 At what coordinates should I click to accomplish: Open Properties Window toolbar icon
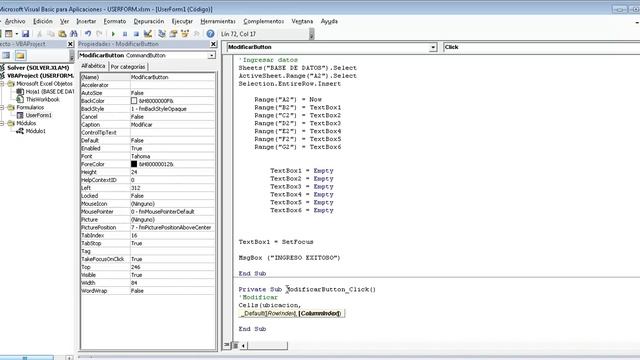pos(173,34)
